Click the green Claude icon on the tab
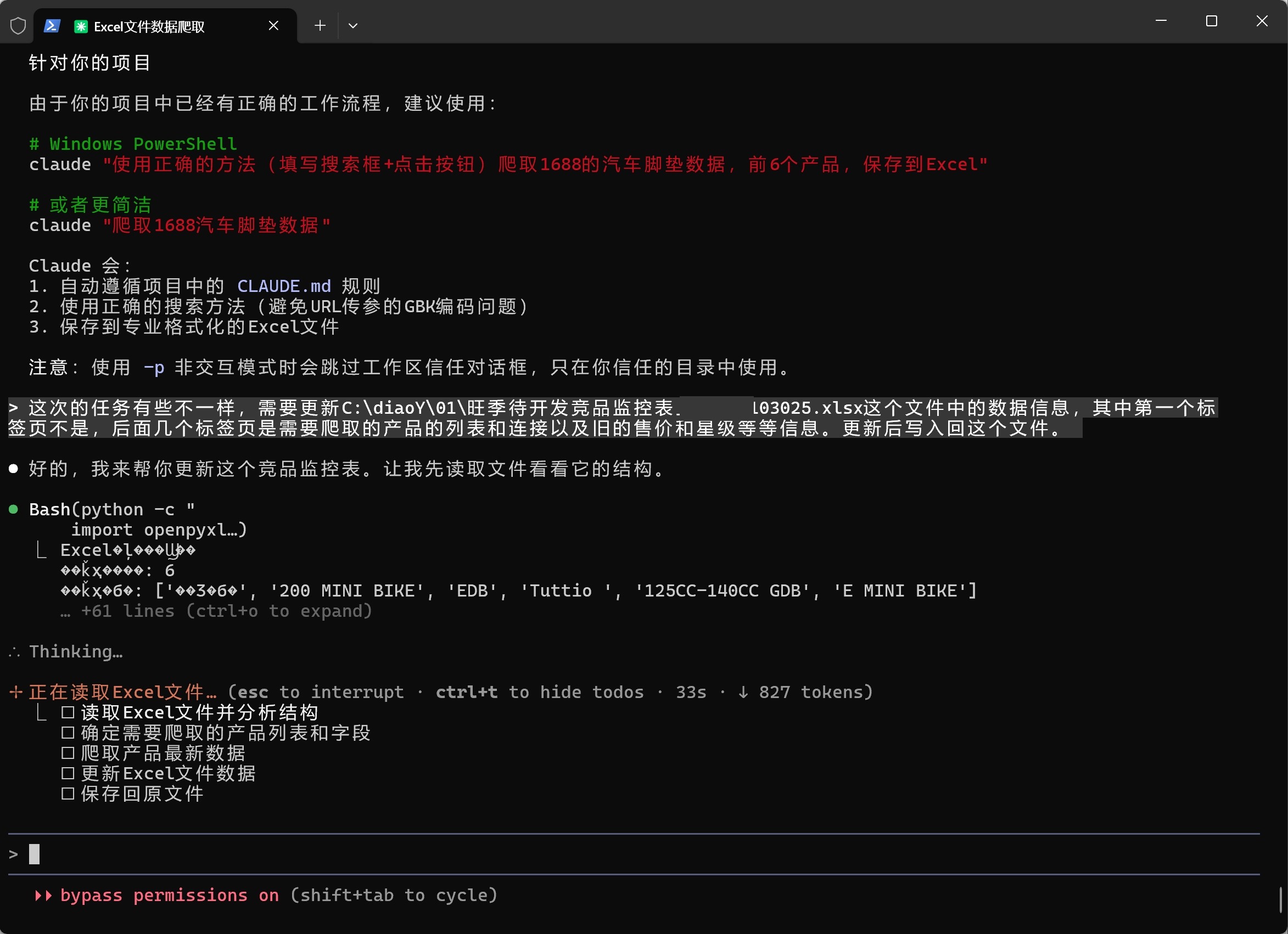The width and height of the screenshot is (1288, 934). coord(81,26)
